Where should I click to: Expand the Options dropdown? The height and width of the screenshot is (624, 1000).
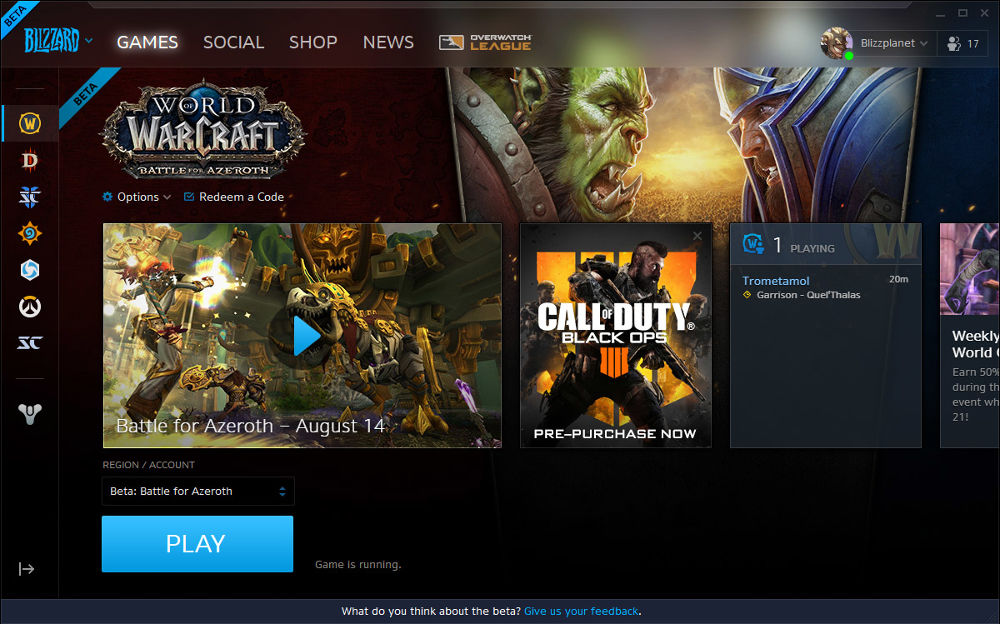[x=137, y=197]
